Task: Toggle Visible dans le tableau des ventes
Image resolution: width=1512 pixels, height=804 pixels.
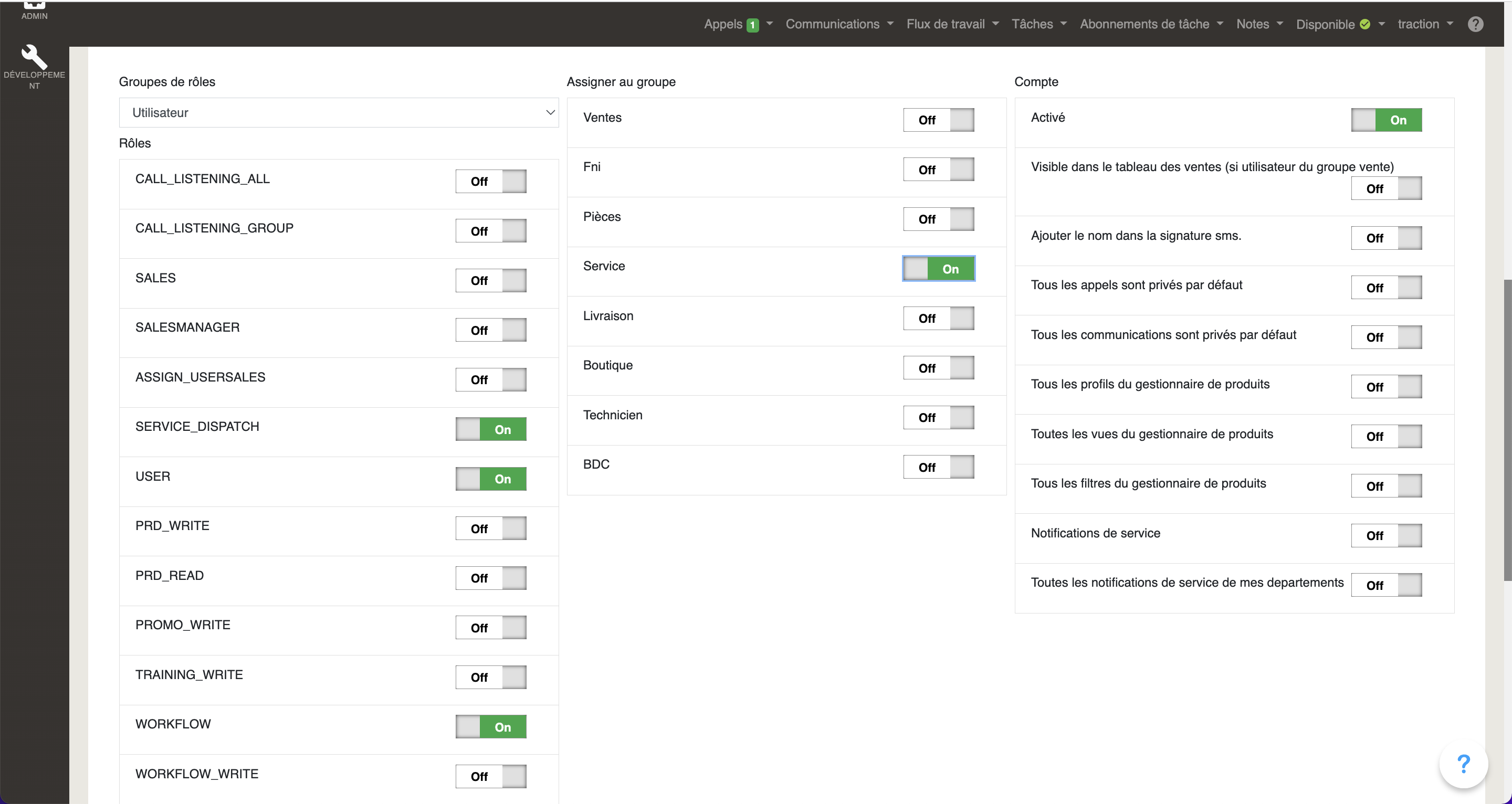Action: (1387, 188)
